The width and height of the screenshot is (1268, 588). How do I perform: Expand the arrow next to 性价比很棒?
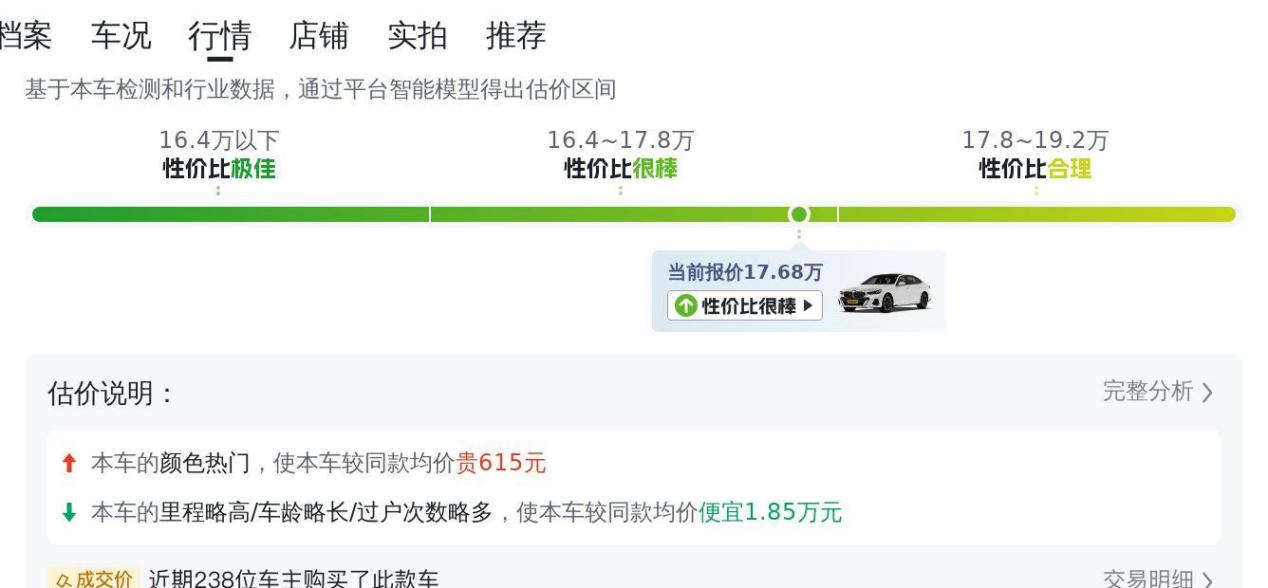(808, 306)
